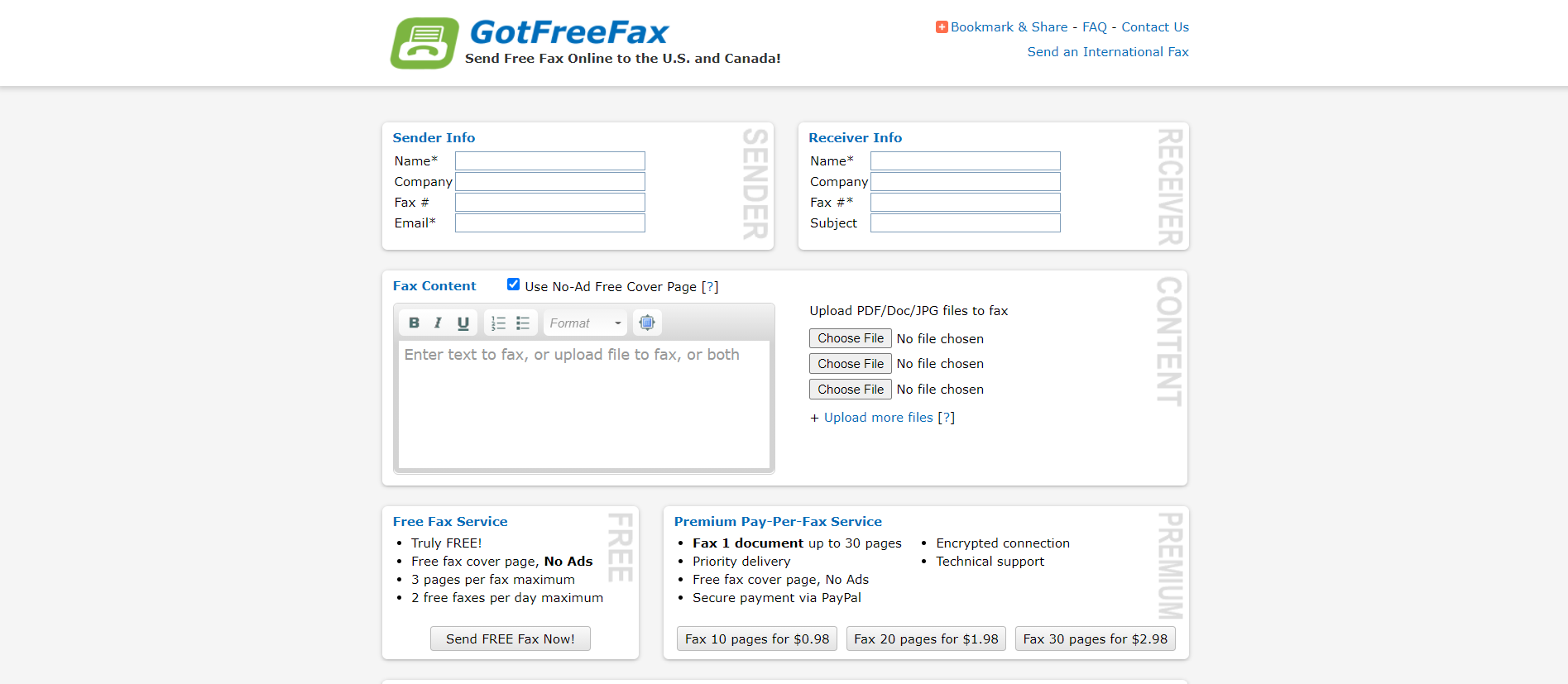Focus the Receiver Name field
The image size is (1568, 684).
click(x=966, y=161)
